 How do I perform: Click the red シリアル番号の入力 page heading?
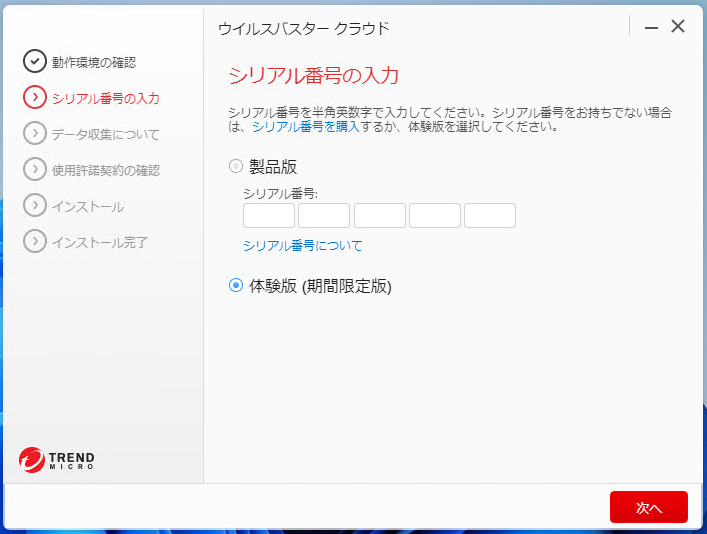click(313, 75)
